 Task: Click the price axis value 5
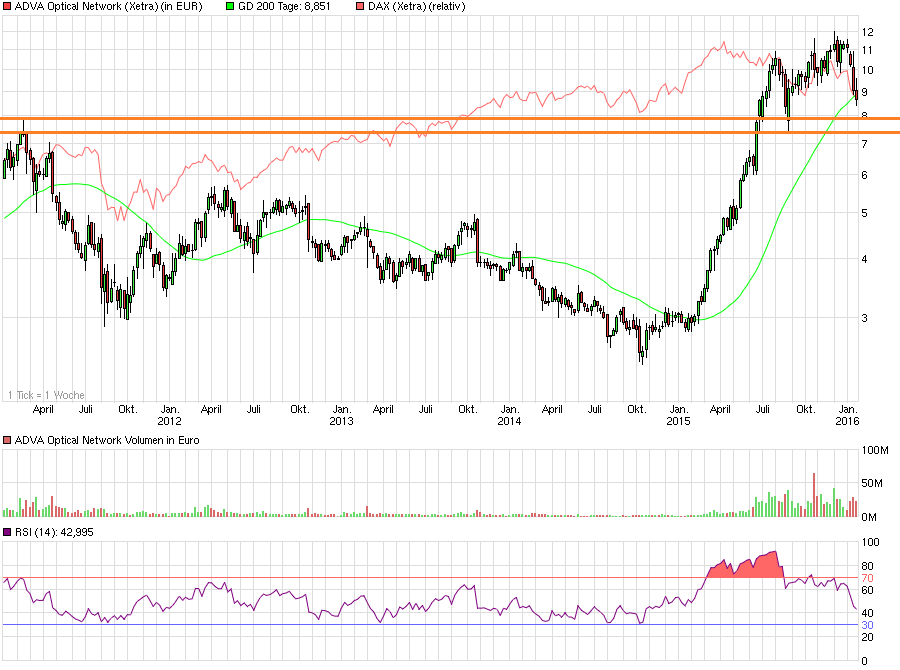click(864, 214)
